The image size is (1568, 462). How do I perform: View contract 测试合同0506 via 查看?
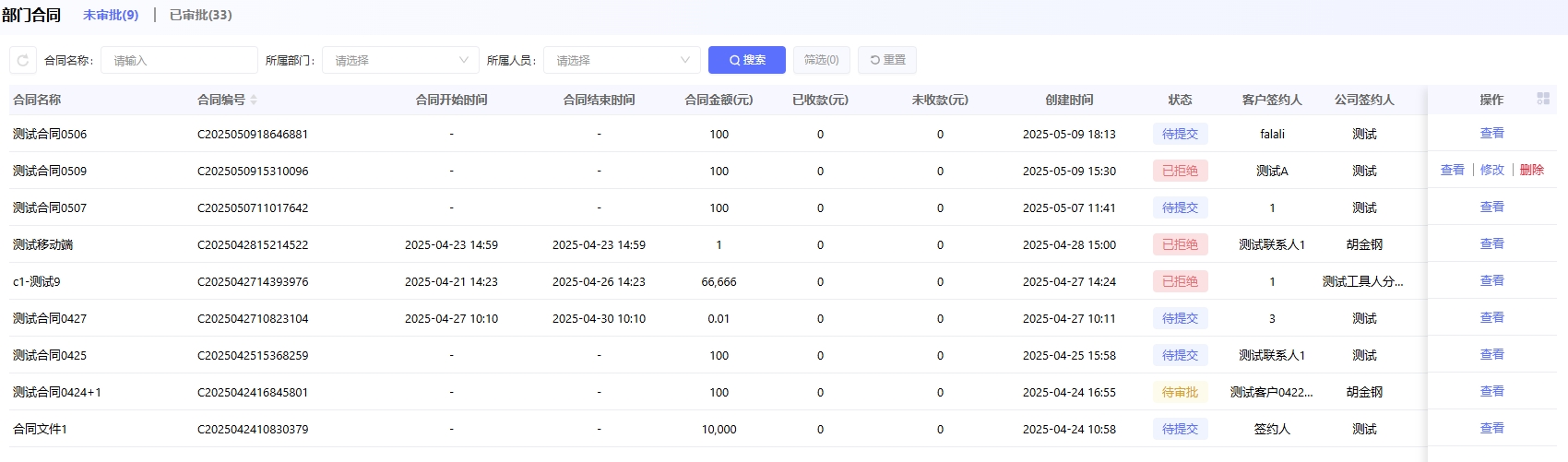click(x=1491, y=134)
